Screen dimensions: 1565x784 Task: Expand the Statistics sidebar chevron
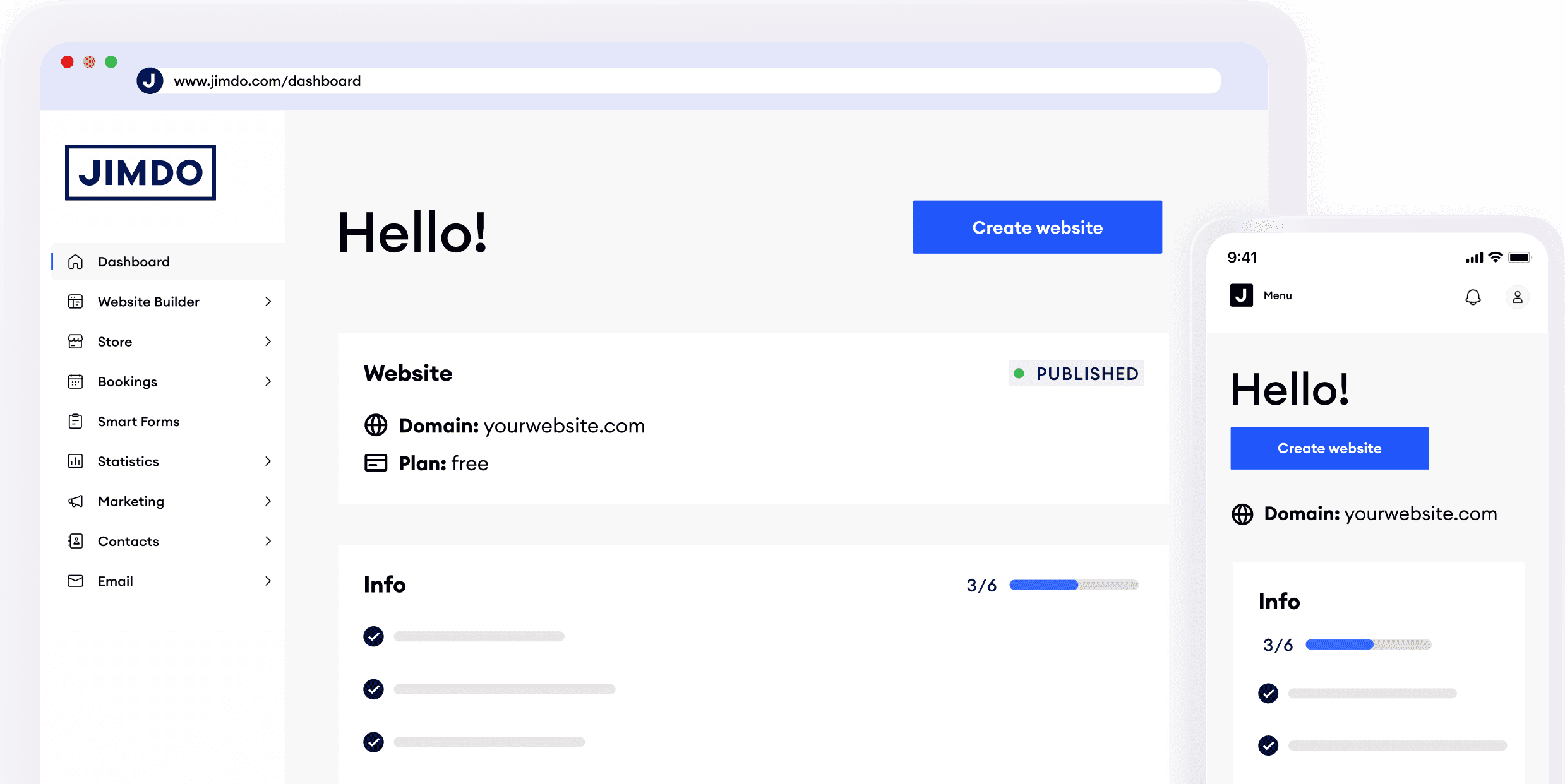tap(269, 461)
